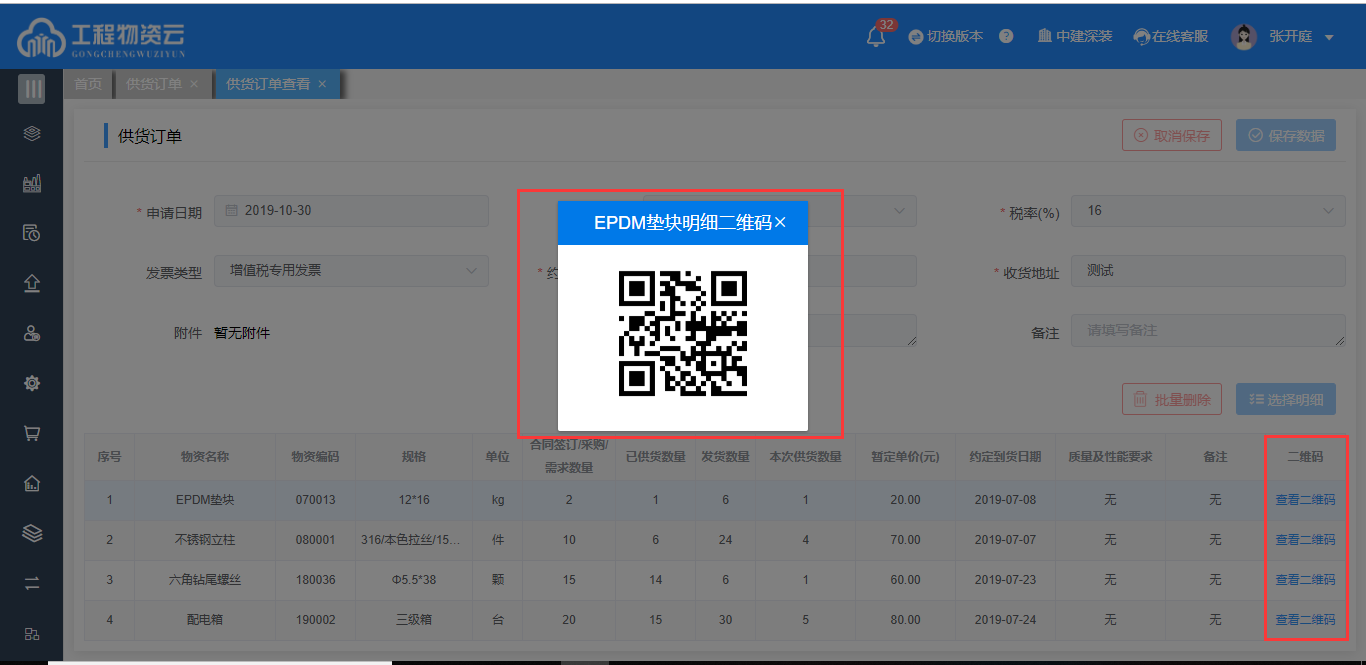Click material code 190002
This screenshot has height=665, width=1366.
[x=315, y=620]
